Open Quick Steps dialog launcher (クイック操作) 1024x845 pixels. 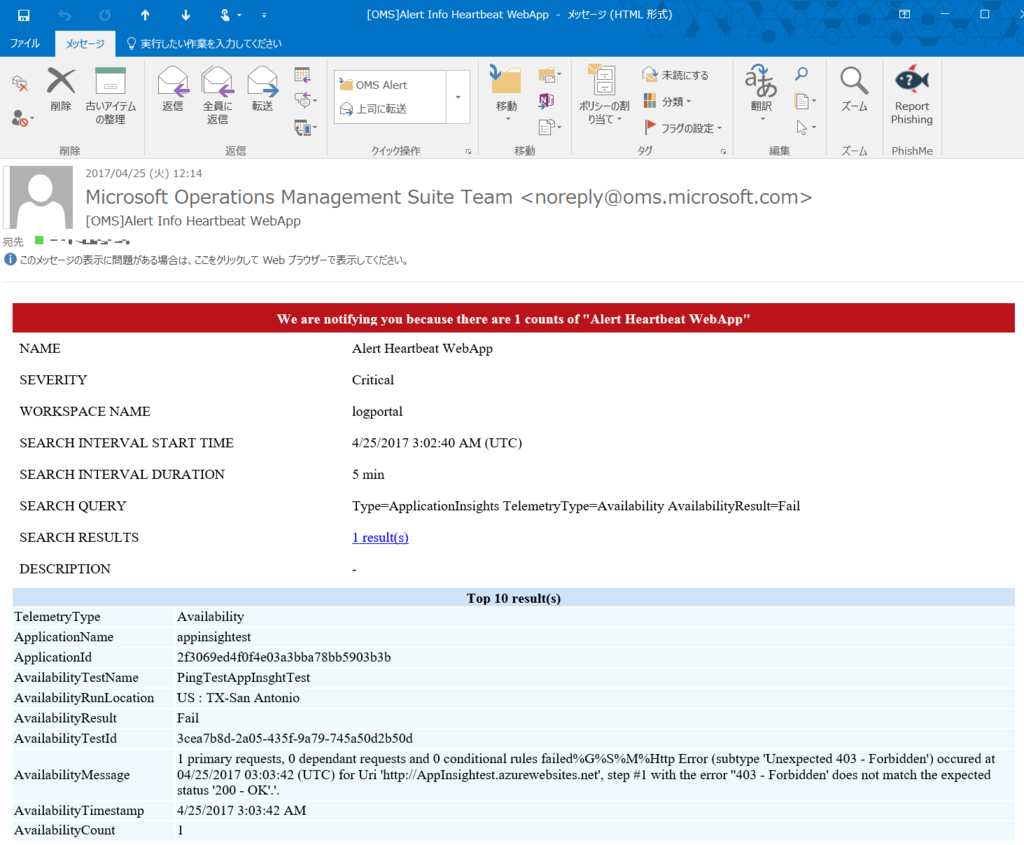click(x=468, y=151)
